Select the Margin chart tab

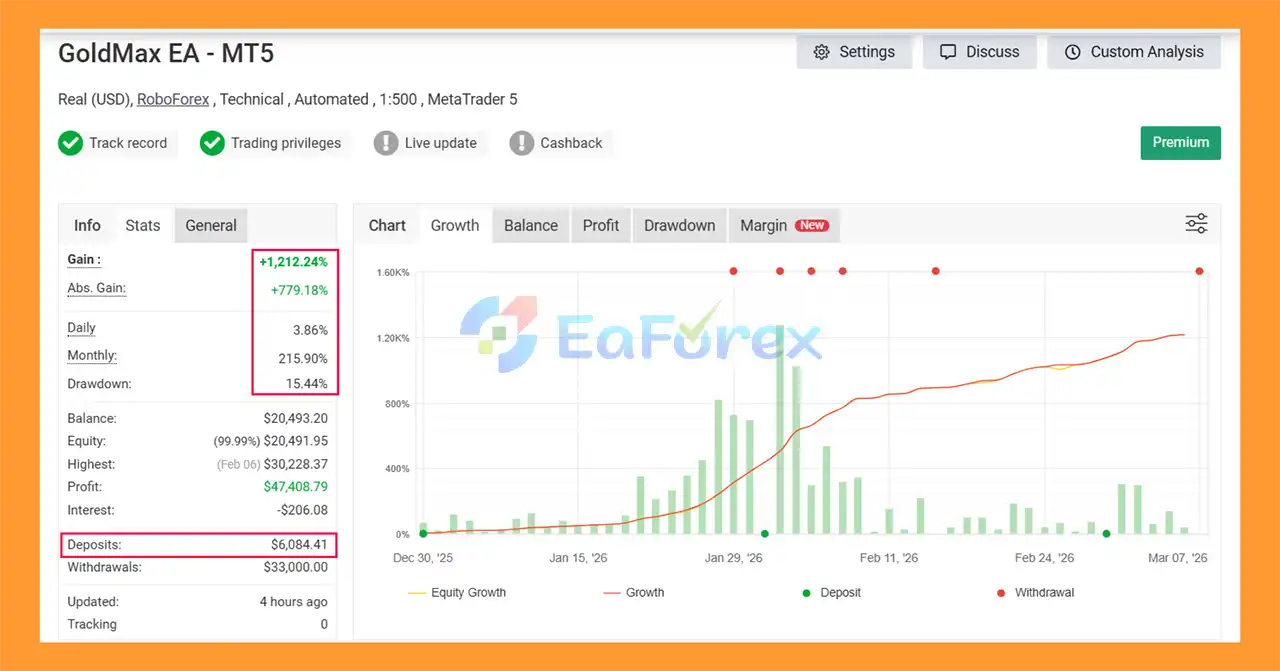click(782, 226)
